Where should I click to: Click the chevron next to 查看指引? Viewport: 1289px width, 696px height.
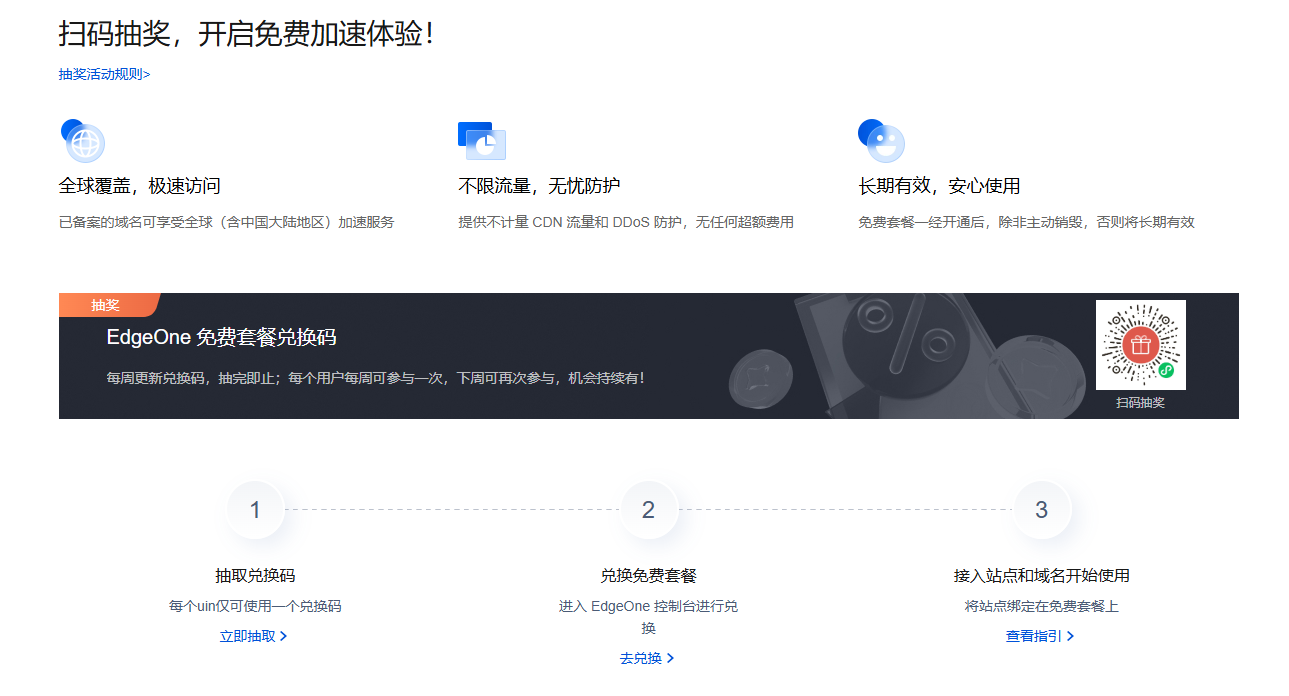(1071, 636)
